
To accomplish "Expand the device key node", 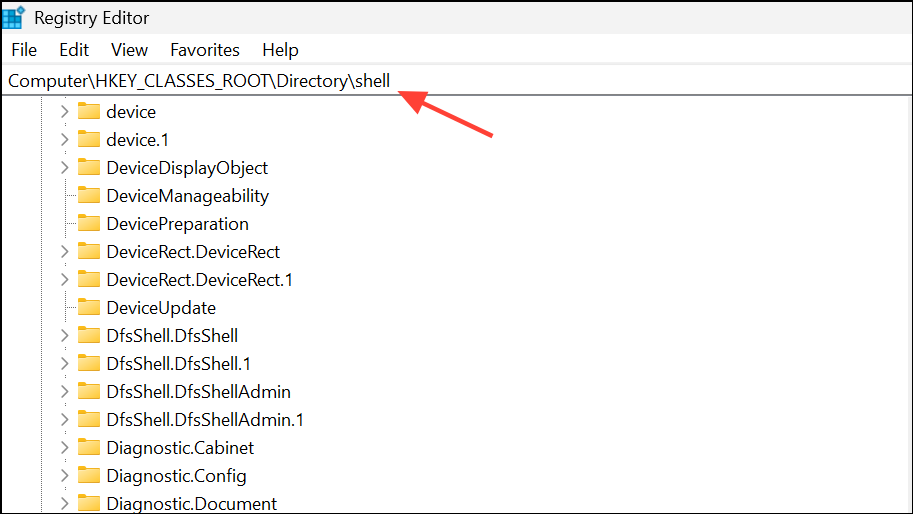I will 65,112.
